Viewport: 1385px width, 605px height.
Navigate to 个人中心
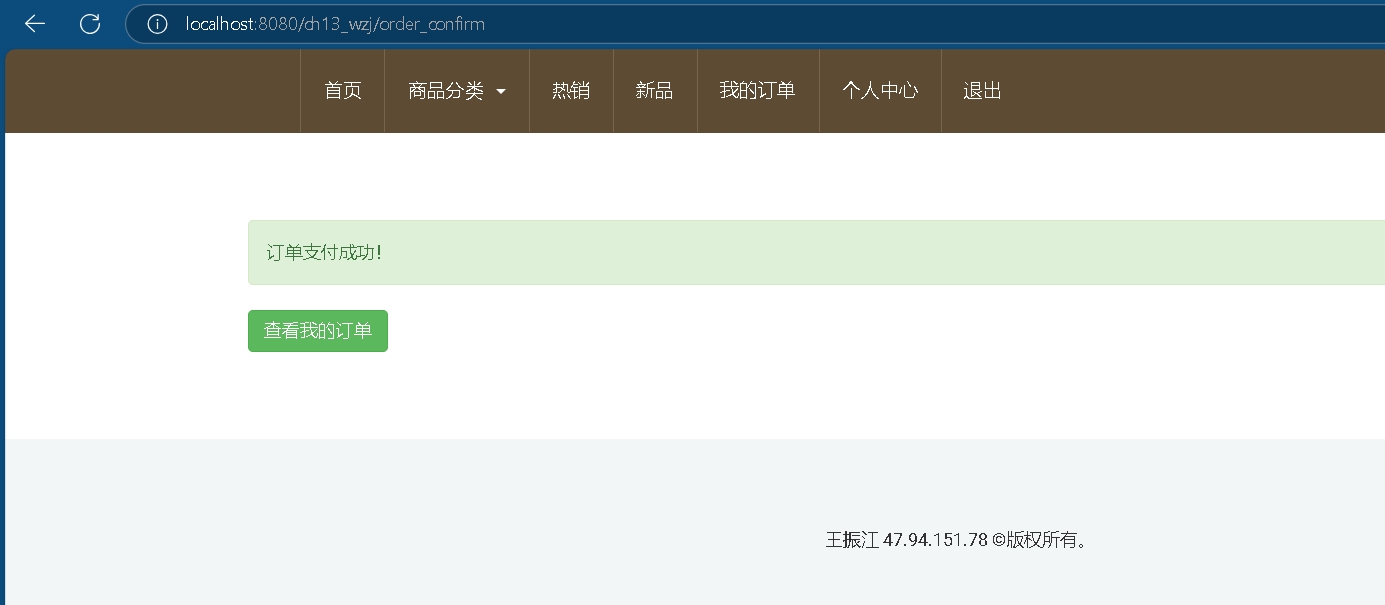pyautogui.click(x=880, y=91)
